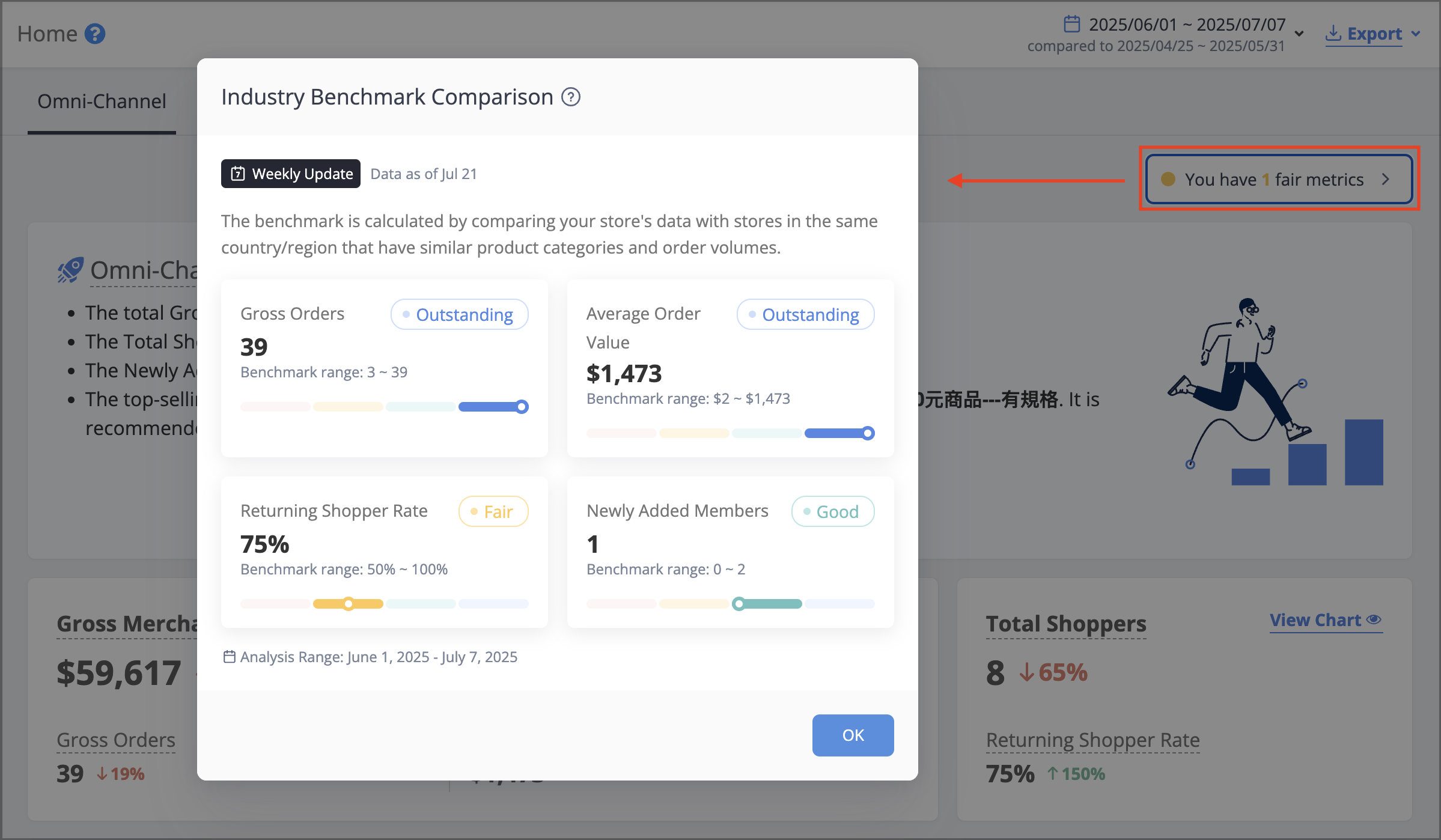
Task: Open the help icon next to Industry Benchmark Comparison
Action: (570, 97)
